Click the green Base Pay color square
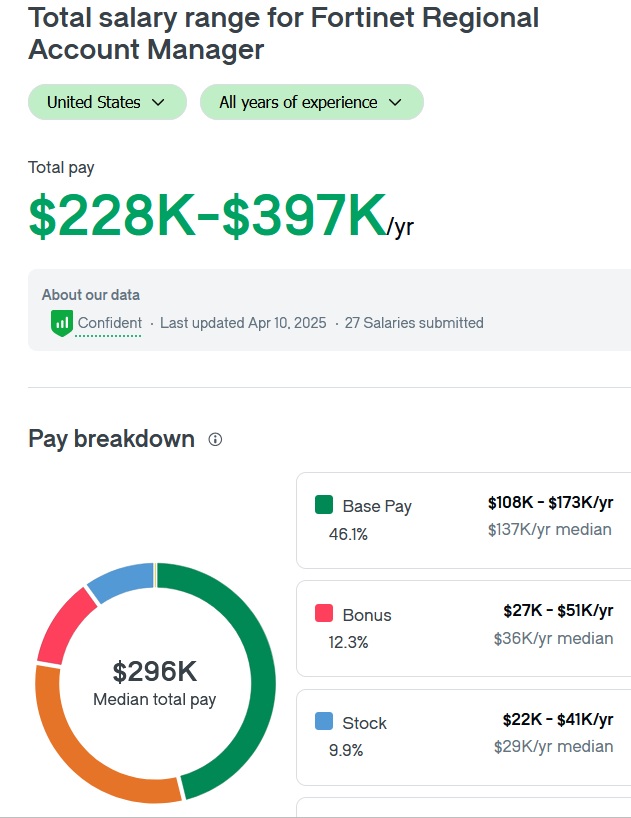Screen dimensions: 631x818 [x=324, y=505]
